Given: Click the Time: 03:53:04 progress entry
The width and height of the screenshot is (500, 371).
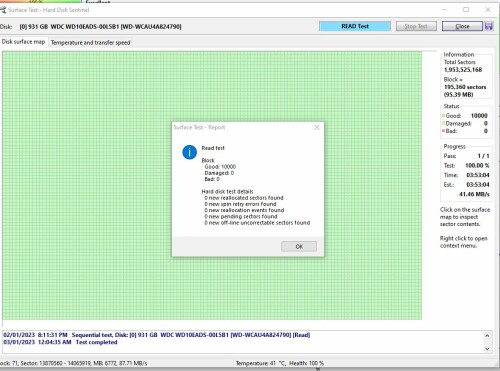Looking at the screenshot, I should [466, 175].
